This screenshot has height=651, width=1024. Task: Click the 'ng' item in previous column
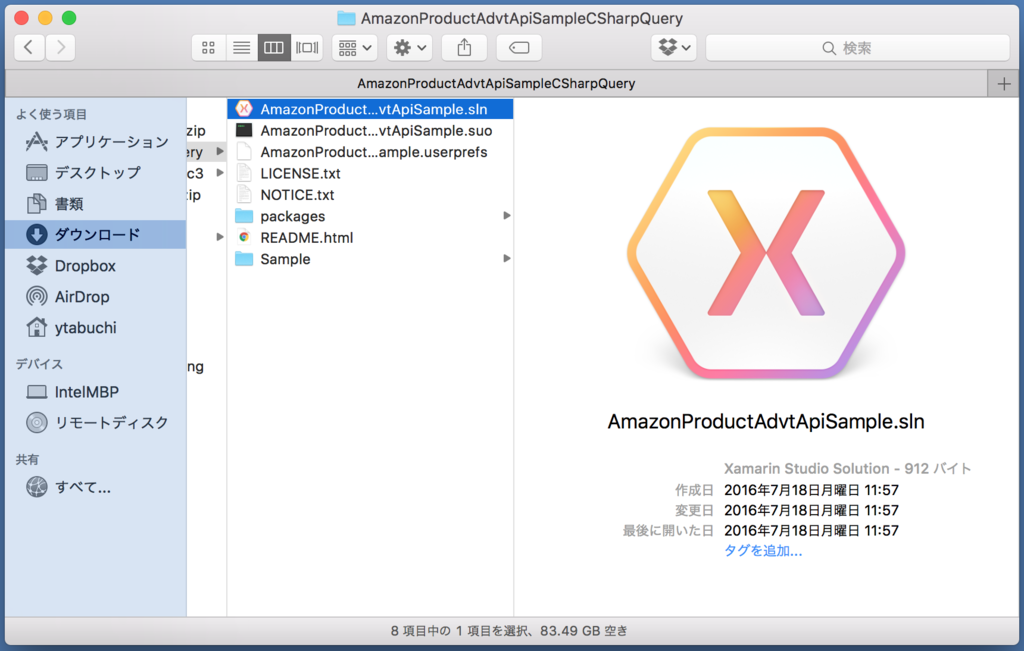point(195,366)
